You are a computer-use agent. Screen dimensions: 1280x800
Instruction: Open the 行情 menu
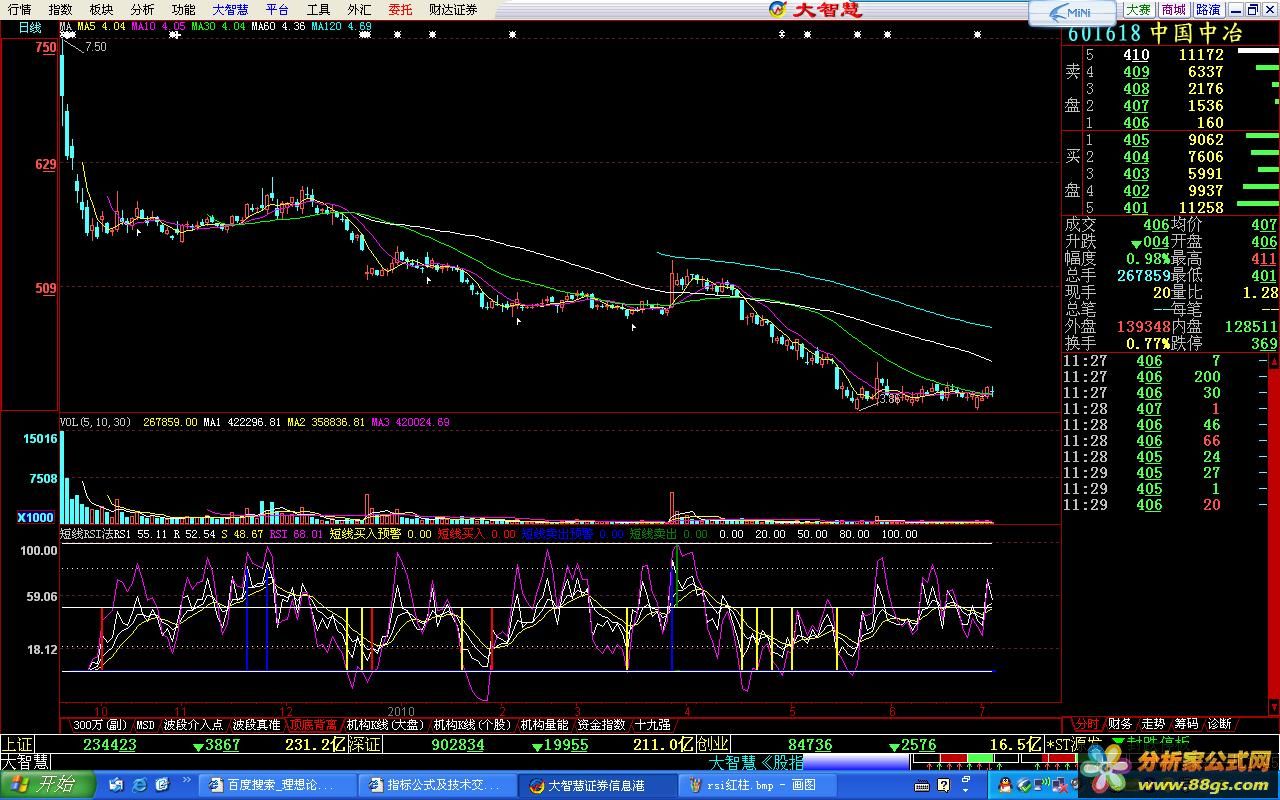(19, 9)
